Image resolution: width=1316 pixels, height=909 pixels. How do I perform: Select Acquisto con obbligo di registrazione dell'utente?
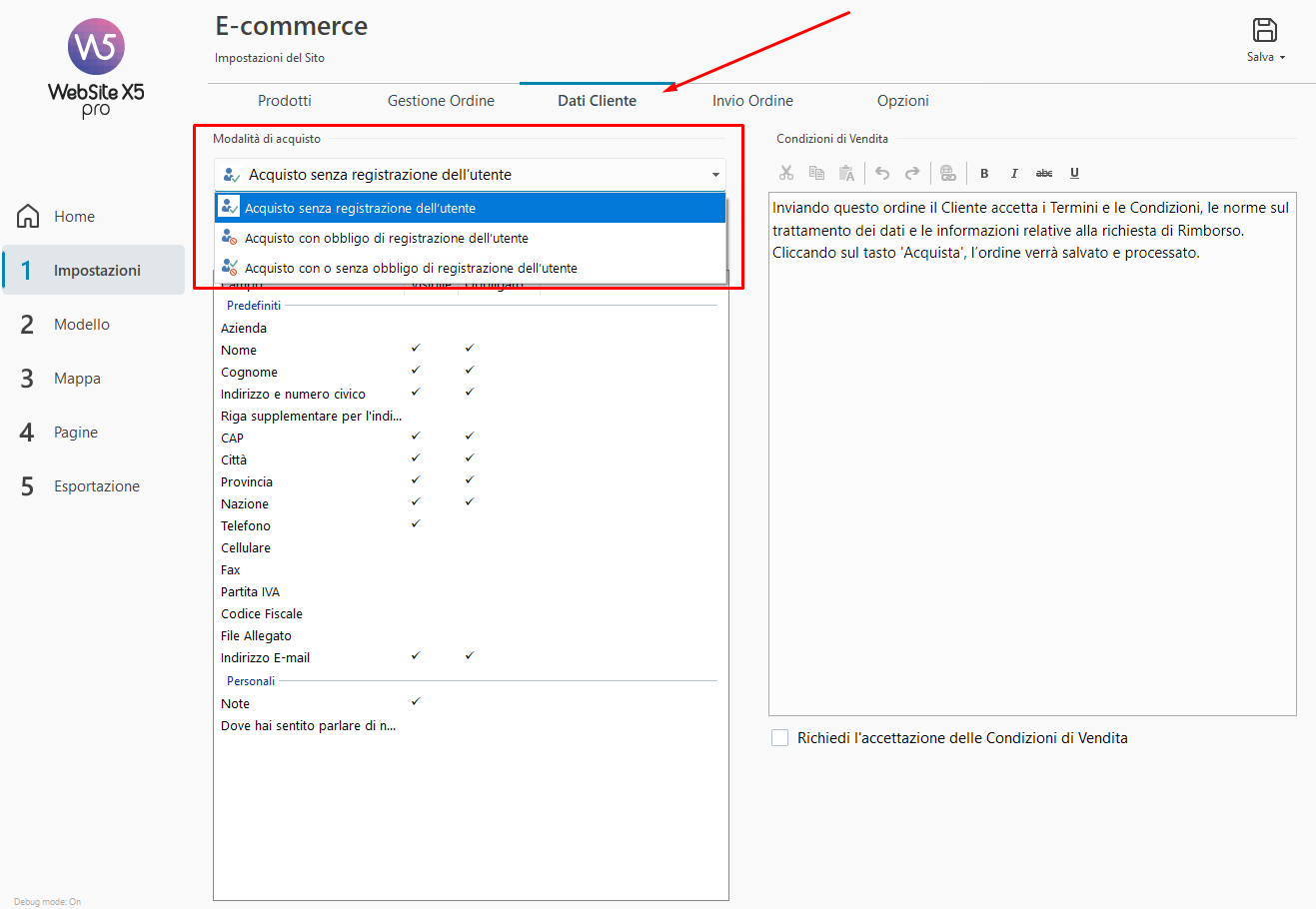[x=387, y=238]
